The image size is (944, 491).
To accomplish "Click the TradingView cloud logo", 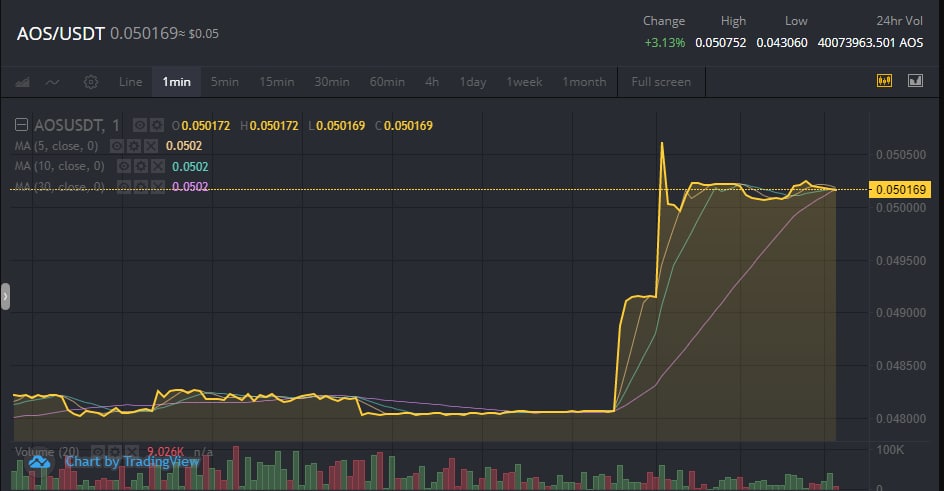I will (x=40, y=462).
